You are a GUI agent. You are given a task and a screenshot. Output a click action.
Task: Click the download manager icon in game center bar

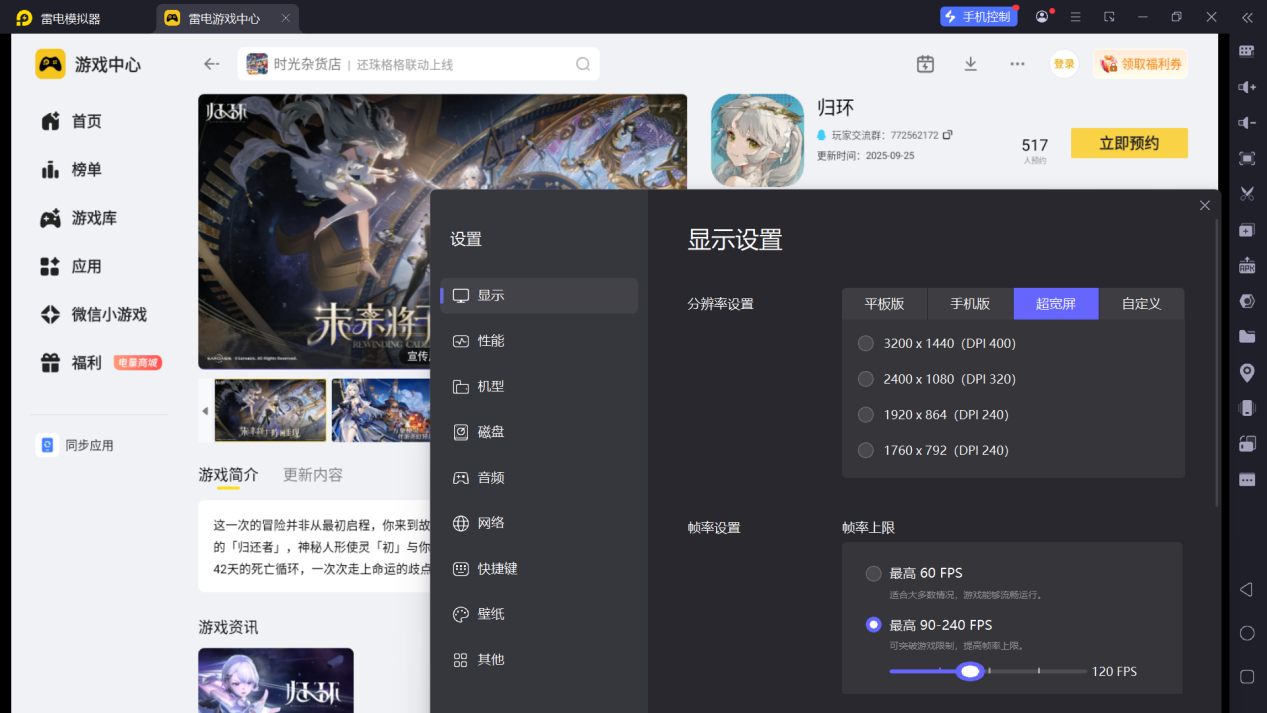pyautogui.click(x=970, y=63)
